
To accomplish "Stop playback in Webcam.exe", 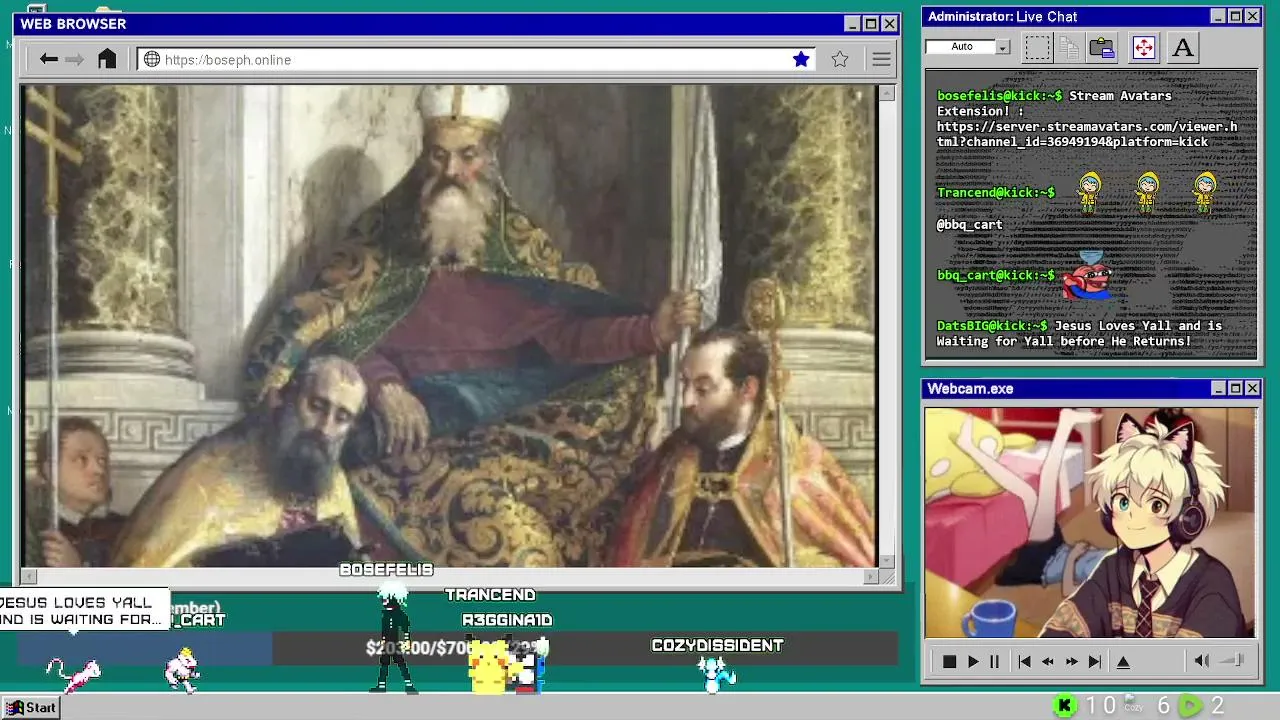I will point(949,661).
